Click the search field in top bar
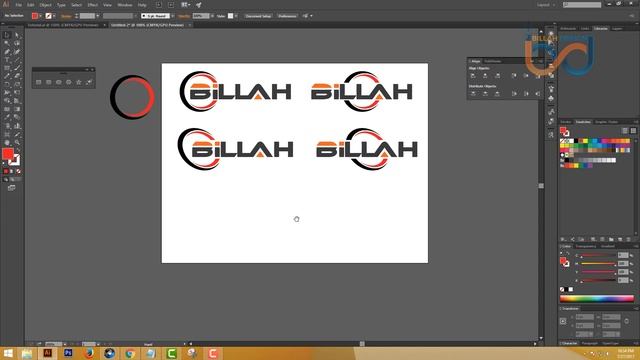Viewport: 640px width, 360px height. coord(582,5)
